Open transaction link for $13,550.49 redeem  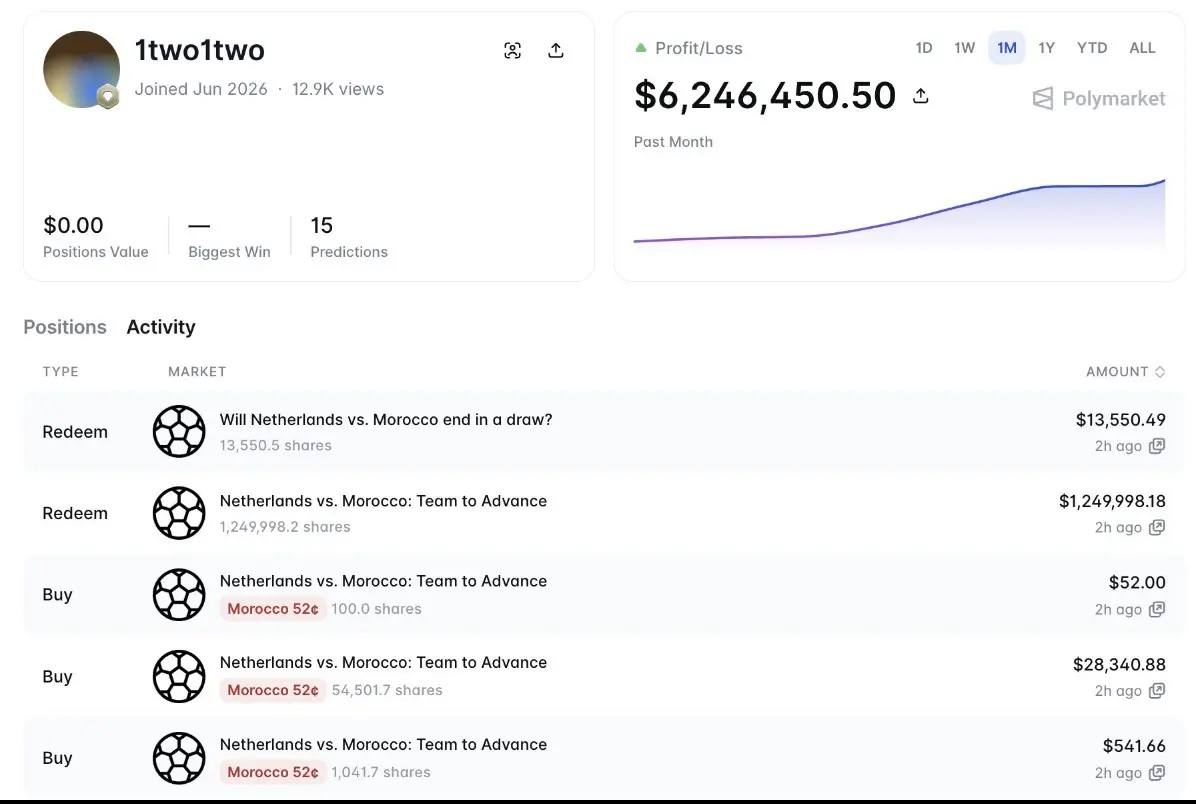coord(1157,446)
